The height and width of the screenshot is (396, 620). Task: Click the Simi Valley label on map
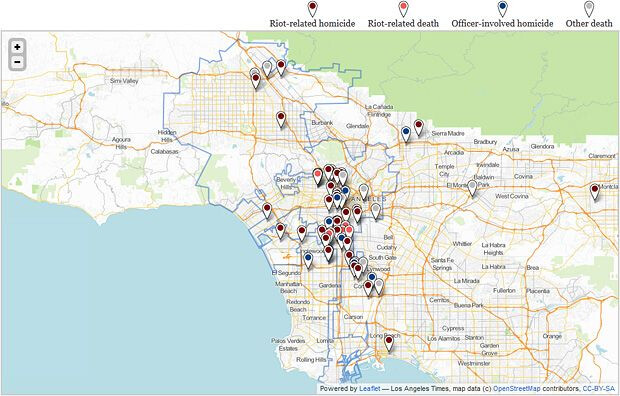124,81
